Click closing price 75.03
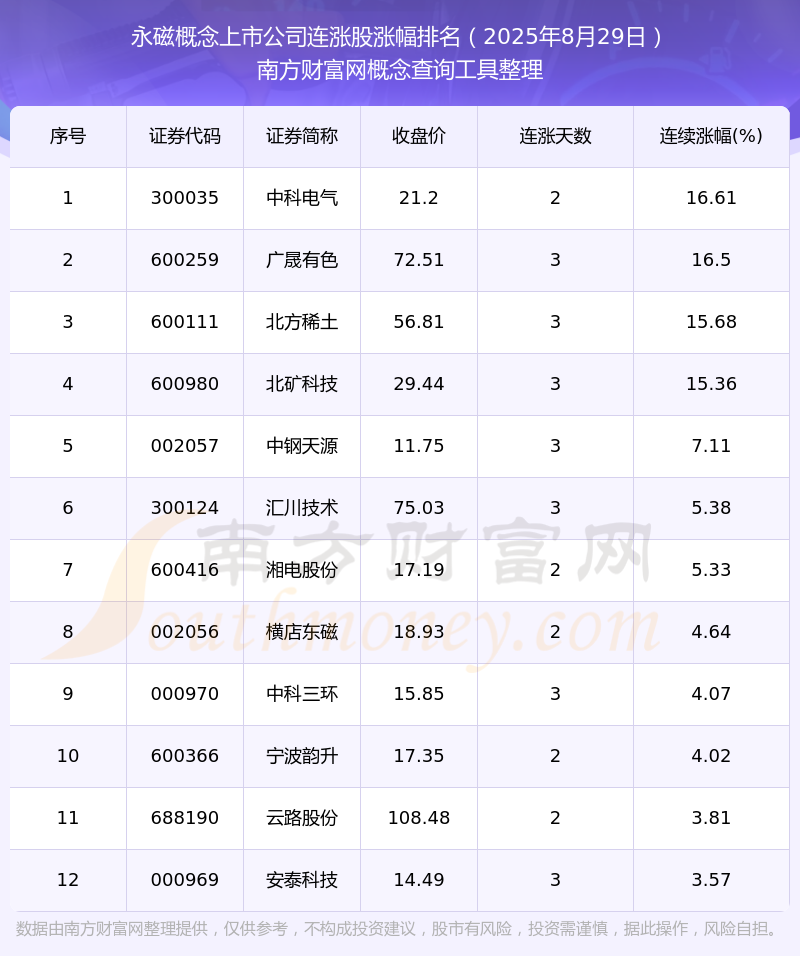Screen dimensions: 800x956 [419, 508]
